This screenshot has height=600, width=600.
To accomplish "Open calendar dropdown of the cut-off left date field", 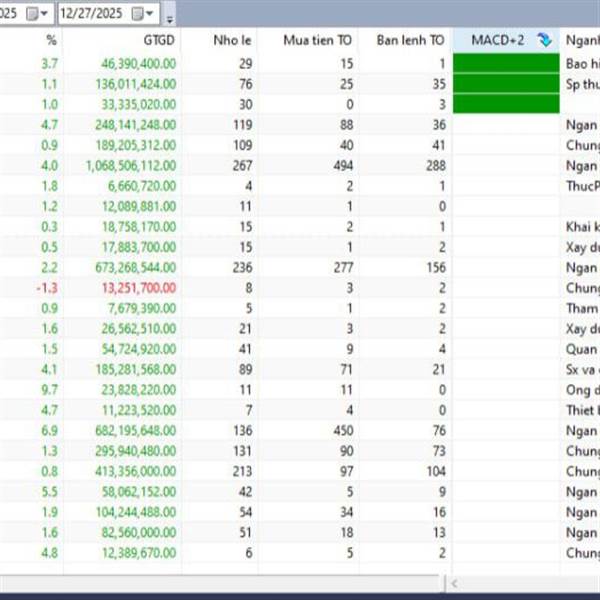I will click(38, 14).
